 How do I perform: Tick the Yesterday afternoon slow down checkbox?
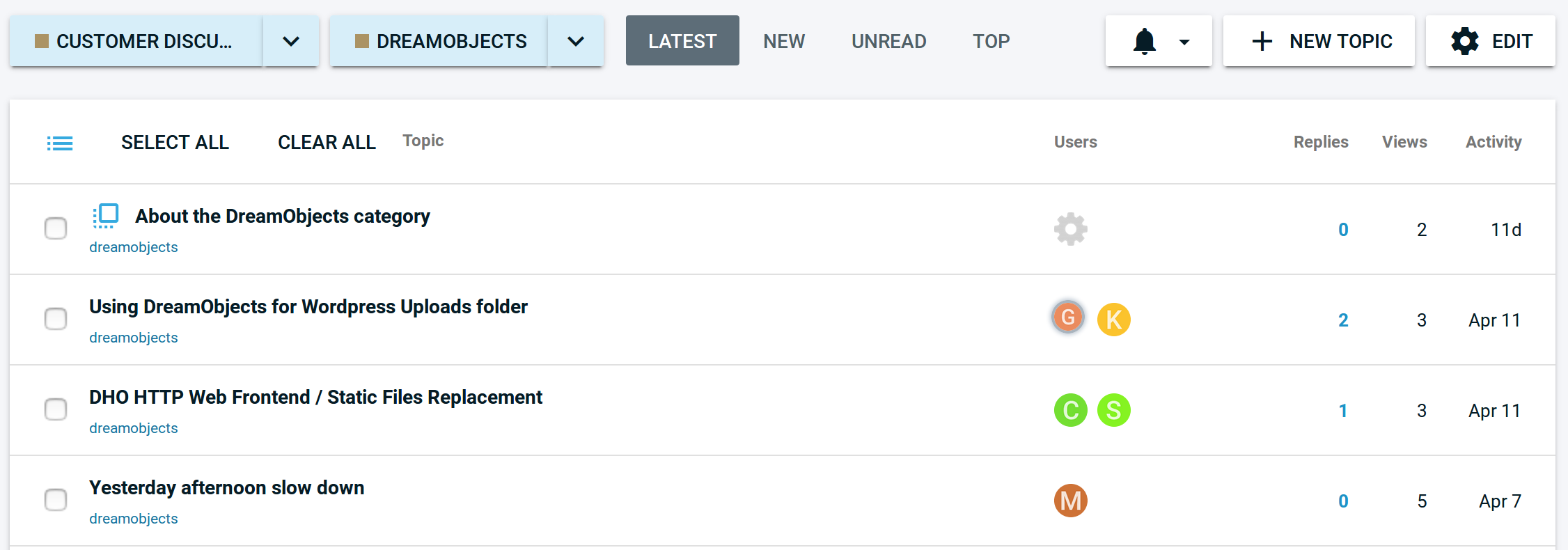click(x=56, y=500)
